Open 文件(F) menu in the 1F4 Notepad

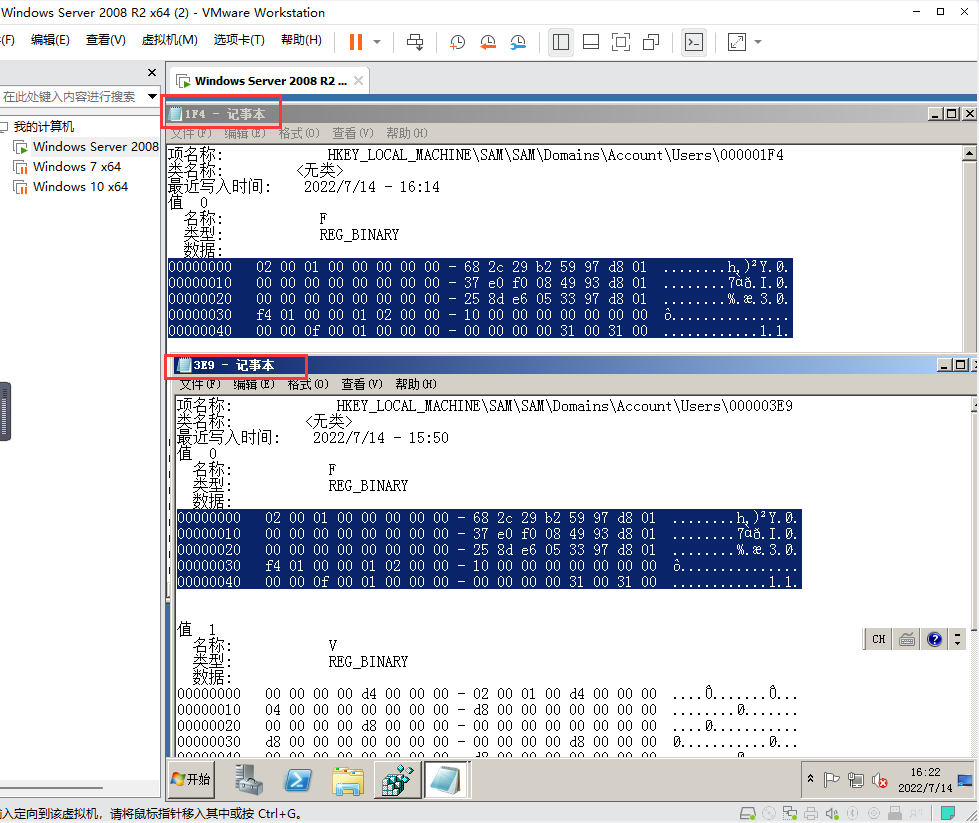(191, 134)
